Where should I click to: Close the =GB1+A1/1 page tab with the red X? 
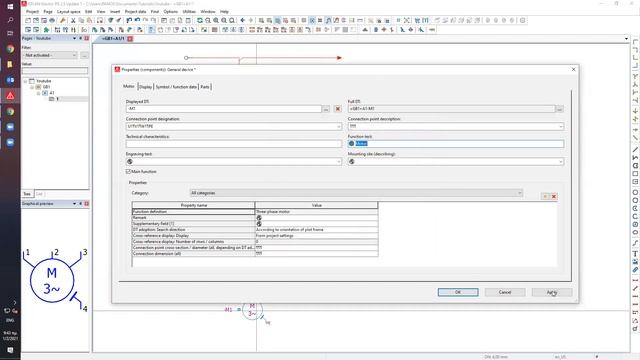pyautogui.click(x=130, y=39)
